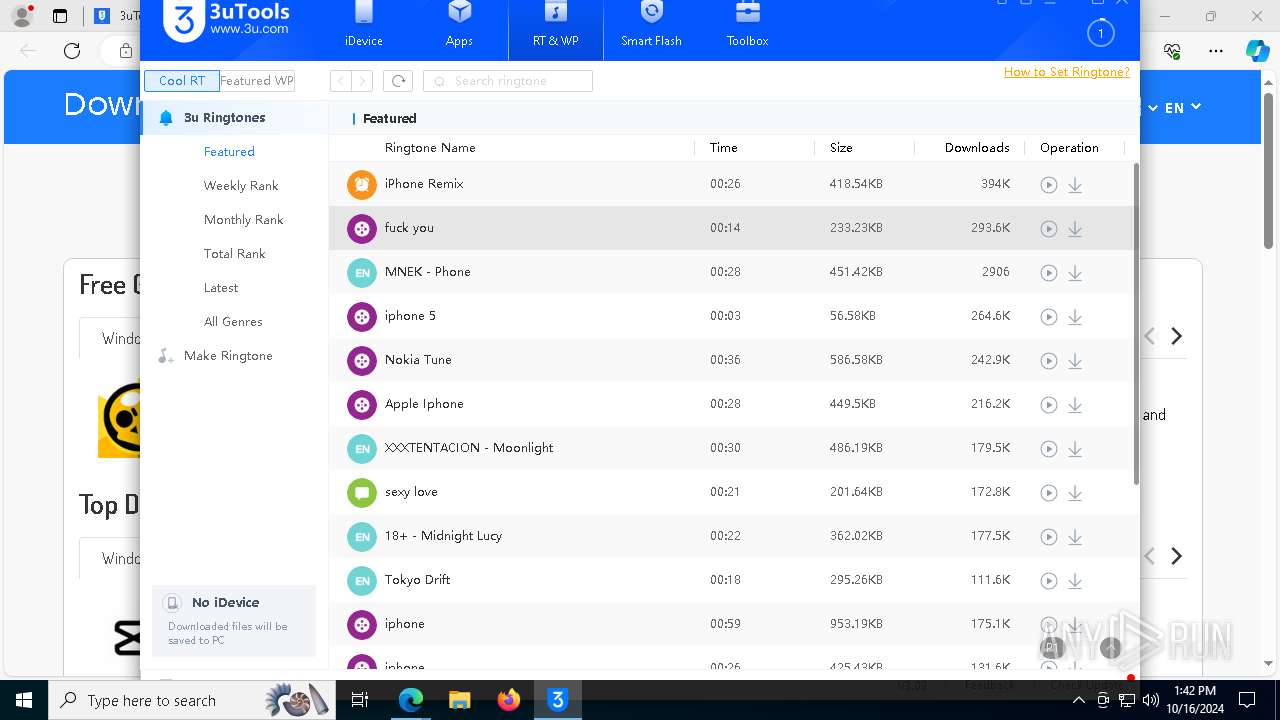Open browser settings ellipsis menu
Screen dimensions: 1280x720
point(1216,51)
